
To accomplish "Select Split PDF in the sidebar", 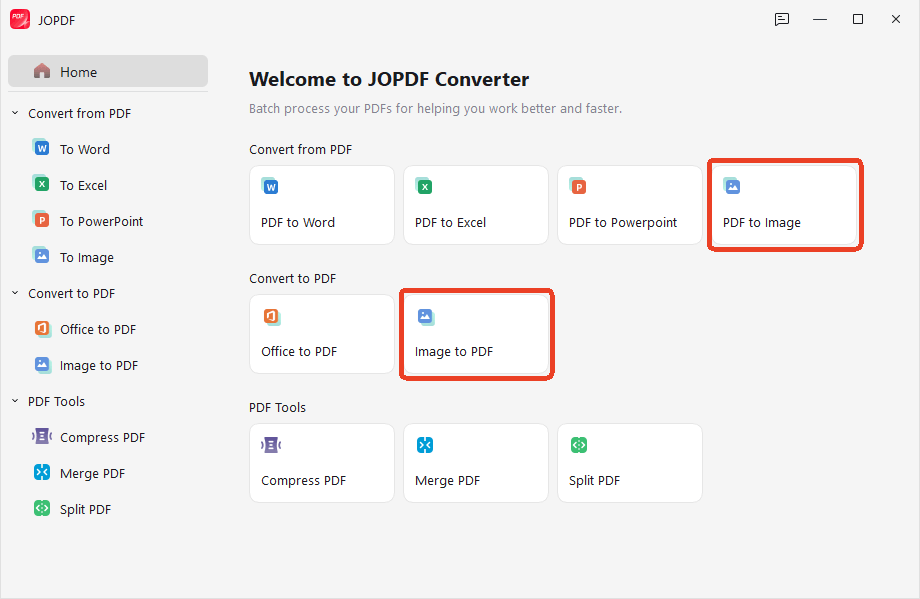I will click(x=85, y=509).
